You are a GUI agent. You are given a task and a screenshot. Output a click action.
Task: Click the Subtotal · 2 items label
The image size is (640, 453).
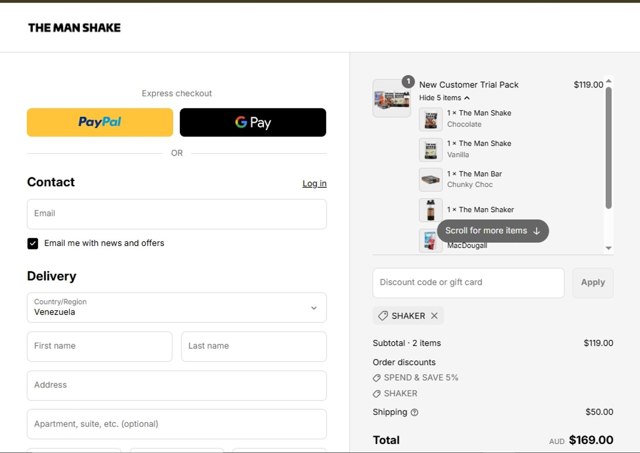(x=407, y=343)
